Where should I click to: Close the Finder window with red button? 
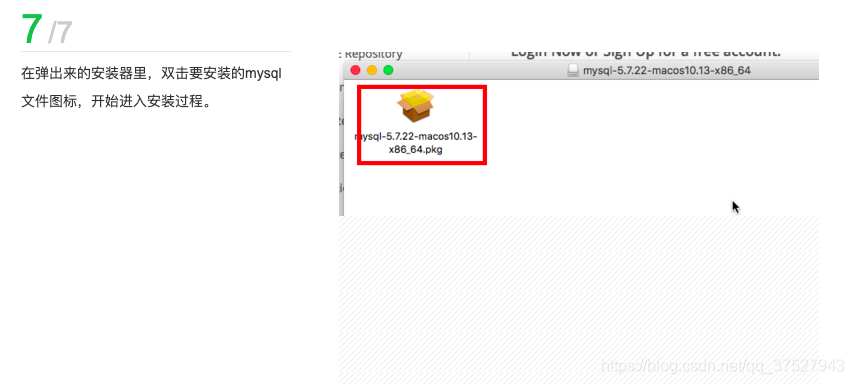[x=356, y=70]
